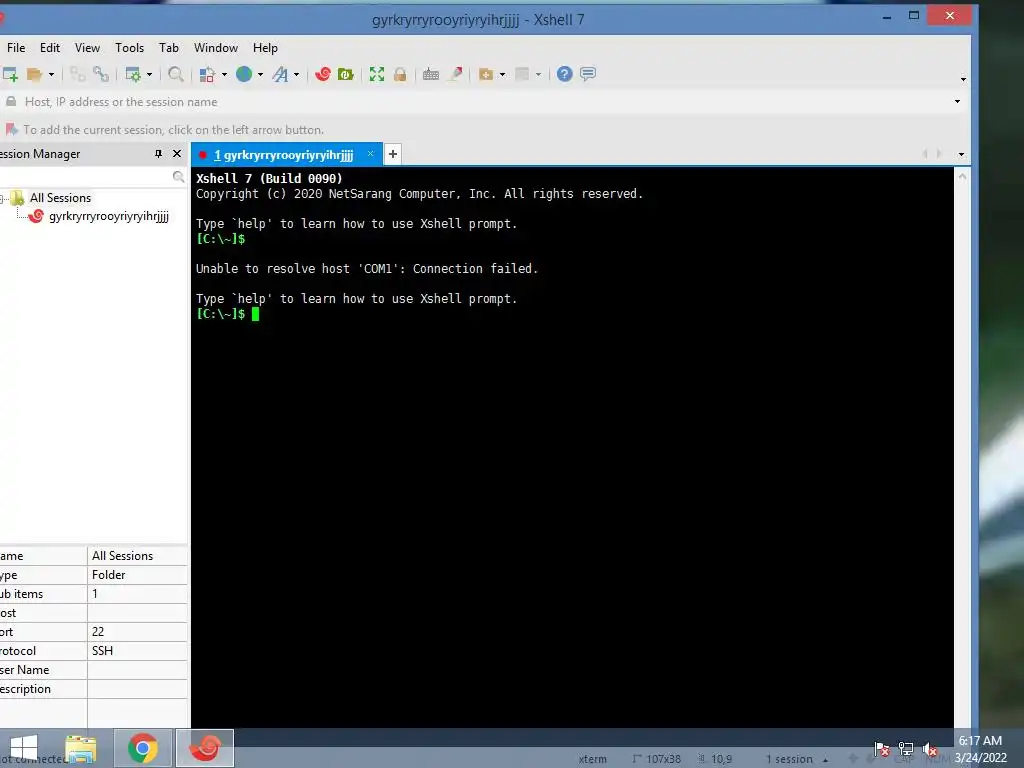The height and width of the screenshot is (768, 1024).
Task: Click the feedback speech bubble icon
Action: pos(588,74)
